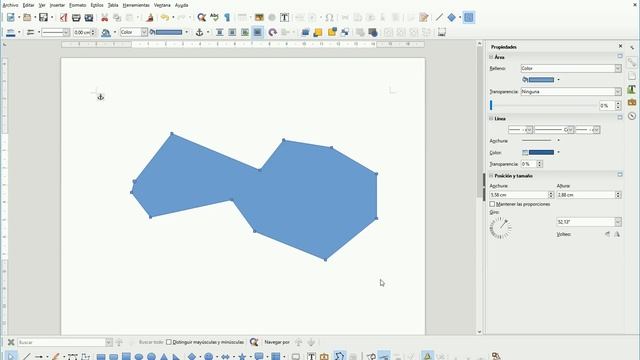The height and width of the screenshot is (360, 640).
Task: Click the Altura height input field
Action: pyautogui.click(x=586, y=195)
